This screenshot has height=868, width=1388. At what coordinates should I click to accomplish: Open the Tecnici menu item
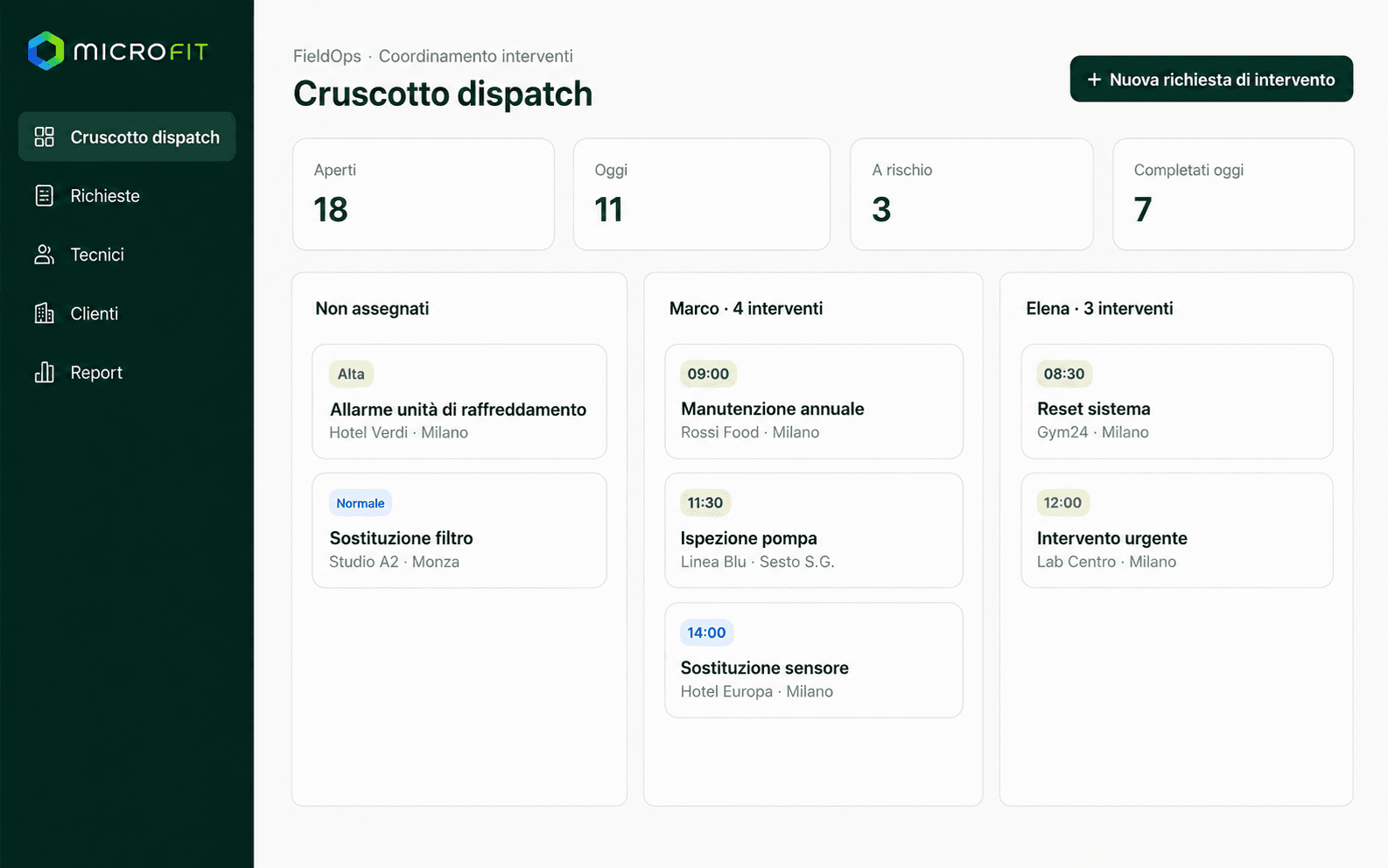127,255
